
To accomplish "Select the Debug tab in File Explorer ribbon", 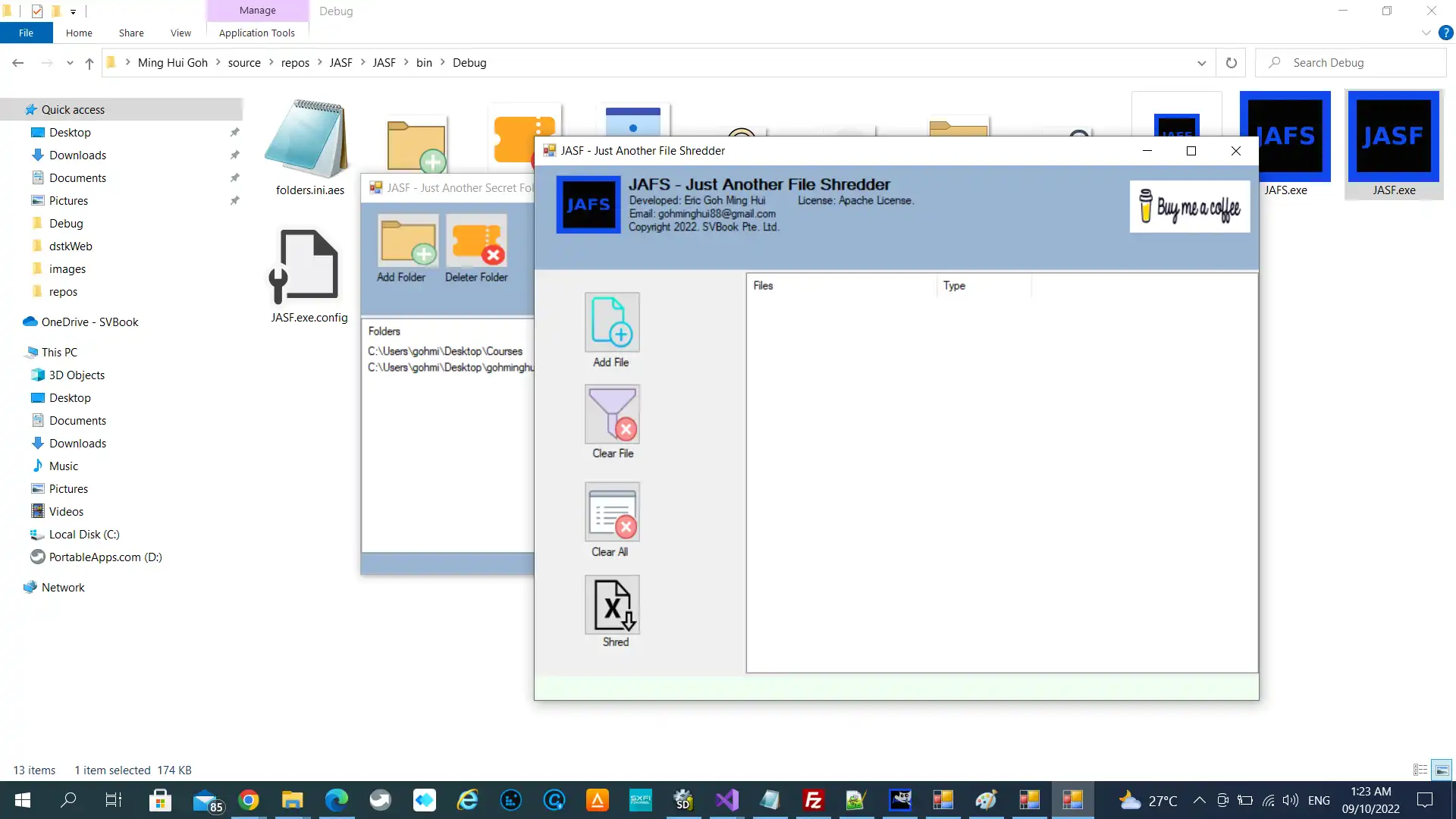I will click(x=336, y=11).
